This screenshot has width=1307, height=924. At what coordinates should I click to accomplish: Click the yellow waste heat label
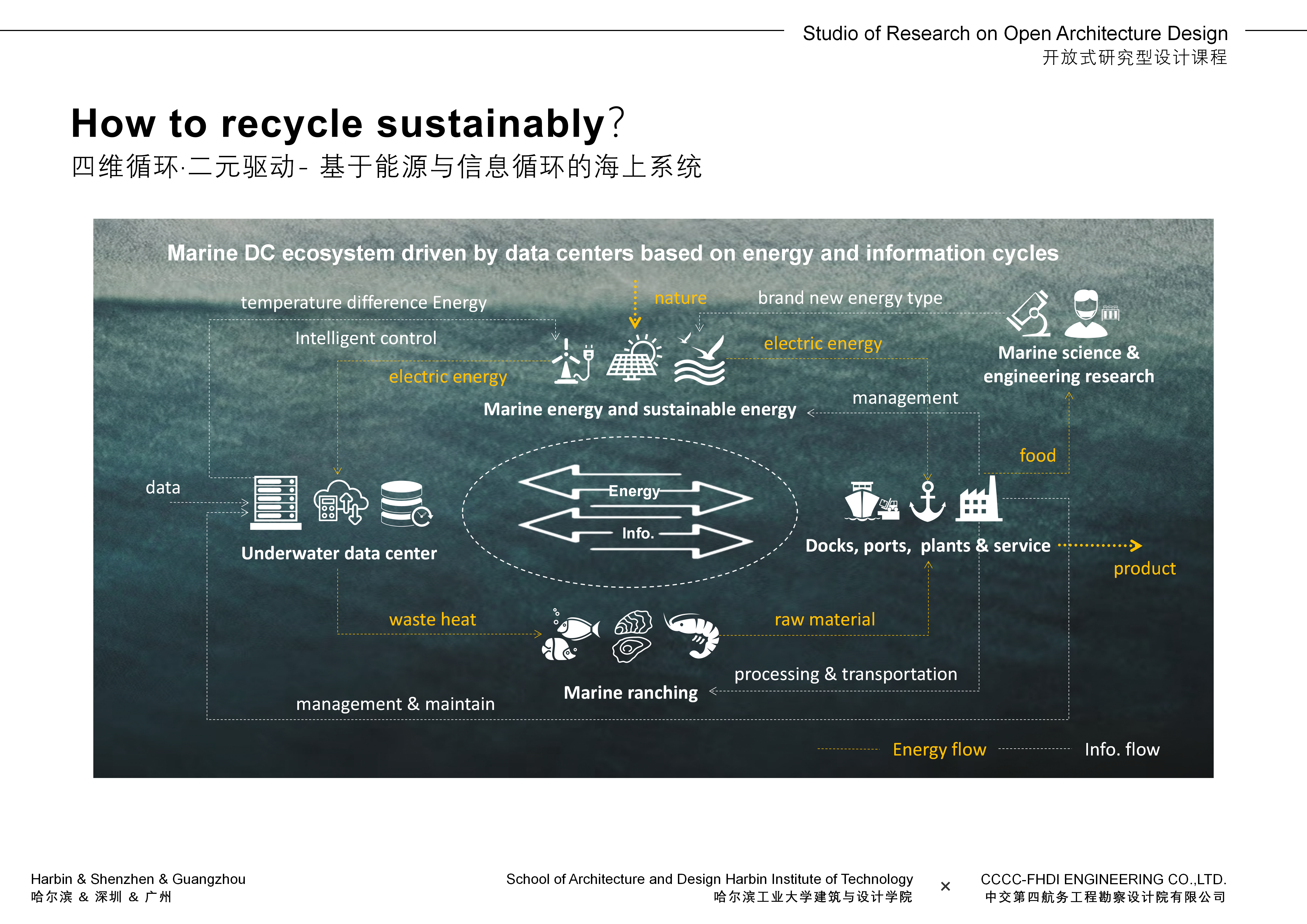[x=432, y=619]
